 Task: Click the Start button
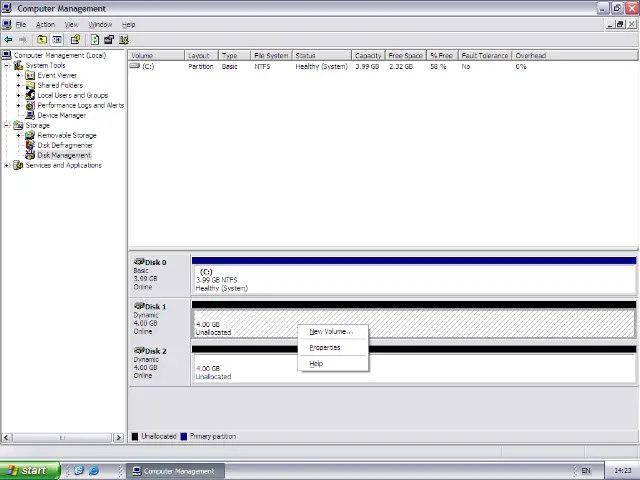(30, 471)
